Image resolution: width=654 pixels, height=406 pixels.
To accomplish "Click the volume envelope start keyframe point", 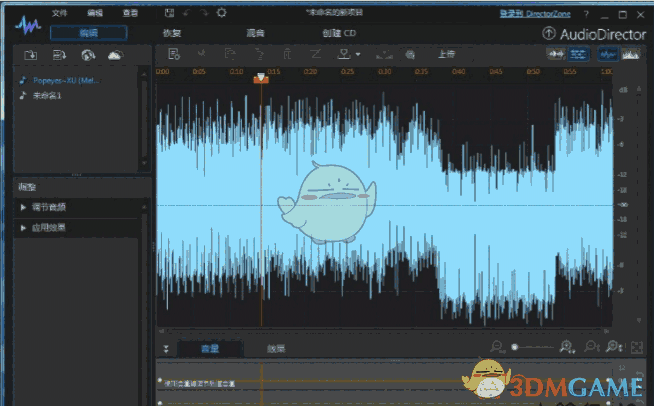I will click(x=159, y=380).
